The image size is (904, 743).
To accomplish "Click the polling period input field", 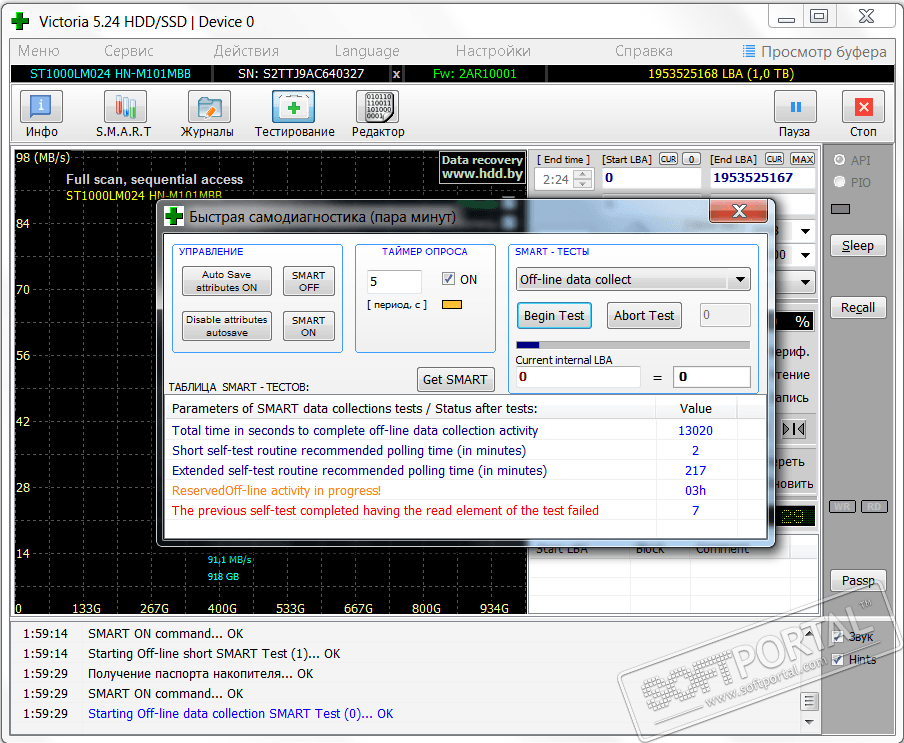I will pos(395,281).
